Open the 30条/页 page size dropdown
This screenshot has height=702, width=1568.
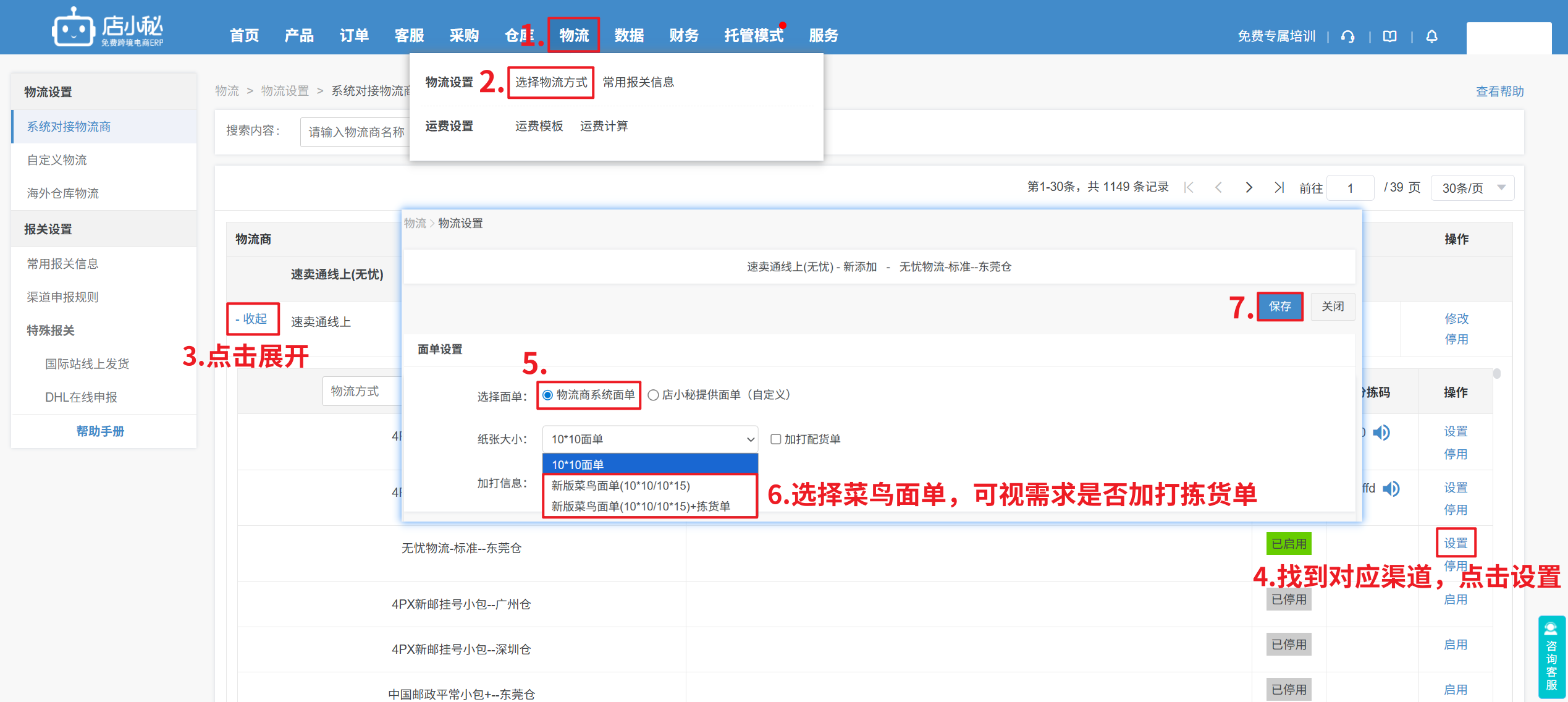click(x=1472, y=188)
